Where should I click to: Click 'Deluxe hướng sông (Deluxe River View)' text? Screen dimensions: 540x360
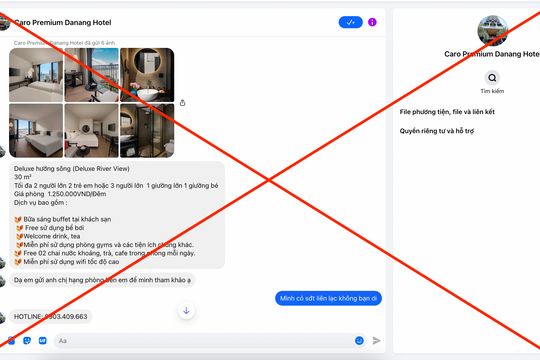pos(72,169)
